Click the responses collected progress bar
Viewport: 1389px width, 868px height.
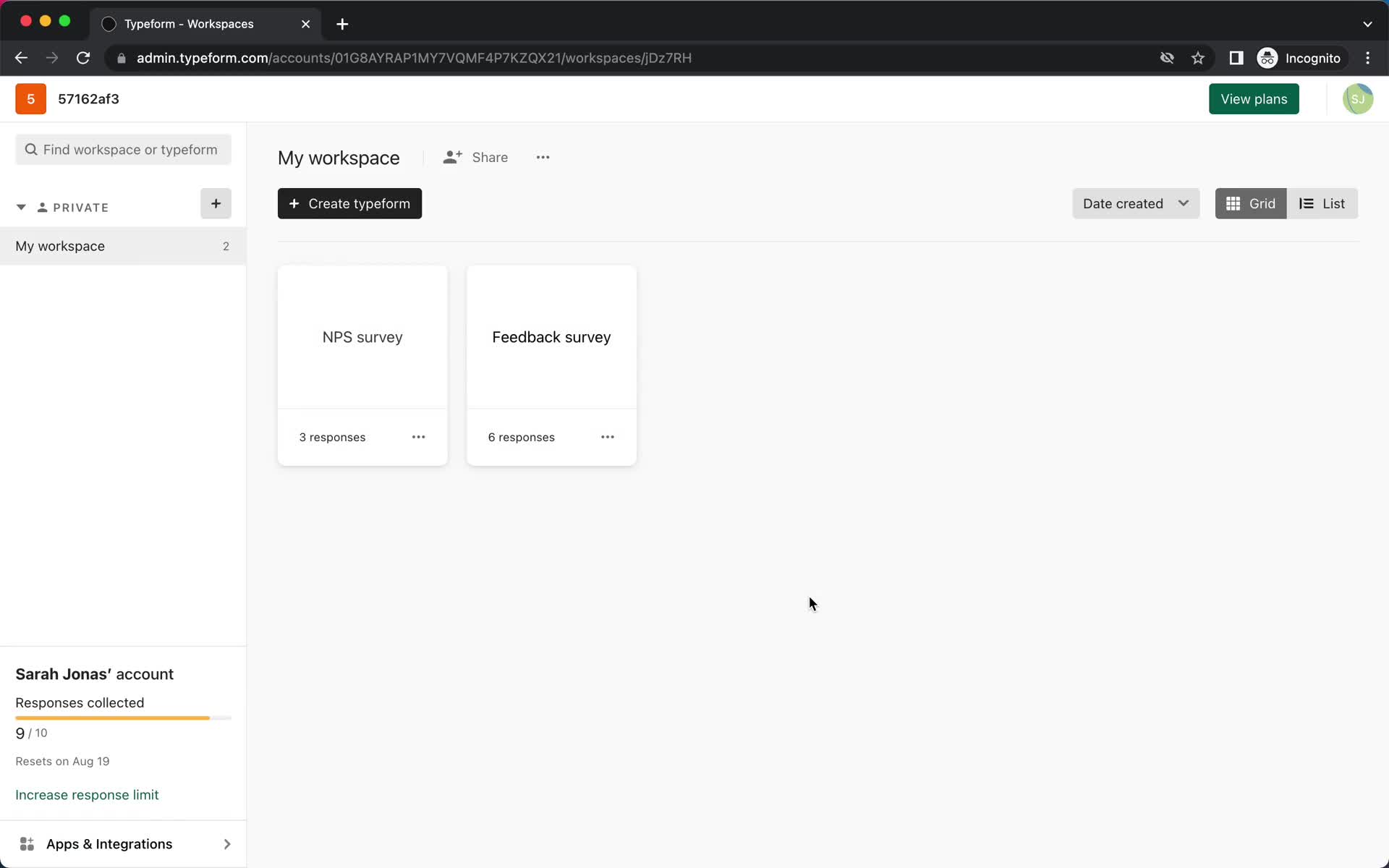point(122,717)
